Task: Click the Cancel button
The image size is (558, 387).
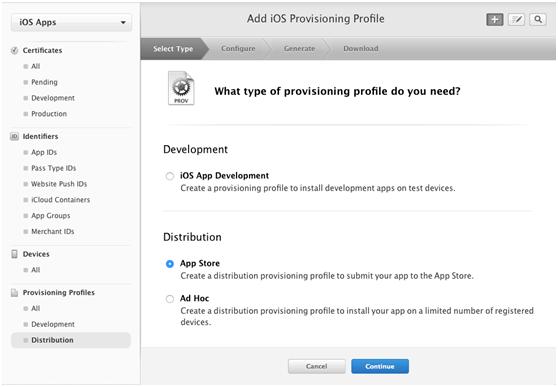Action: click(x=316, y=366)
